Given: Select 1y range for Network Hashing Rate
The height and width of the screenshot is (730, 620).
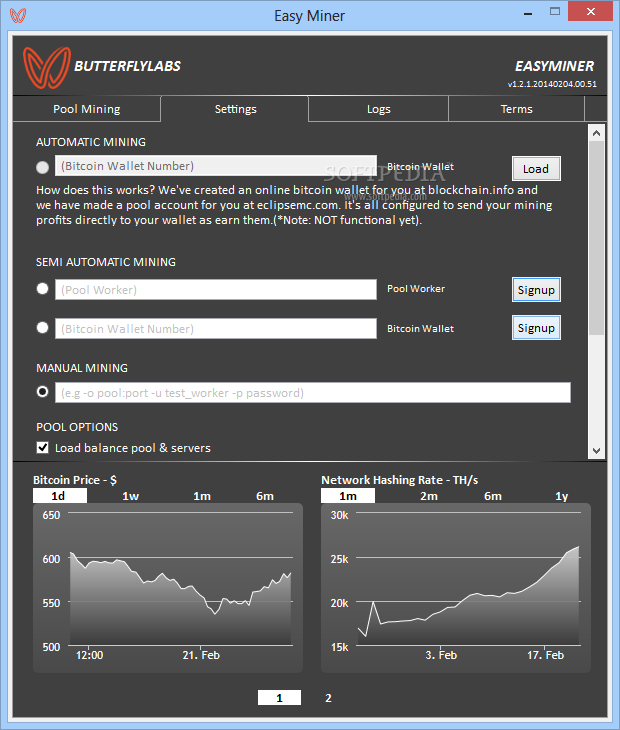Looking at the screenshot, I should point(561,496).
